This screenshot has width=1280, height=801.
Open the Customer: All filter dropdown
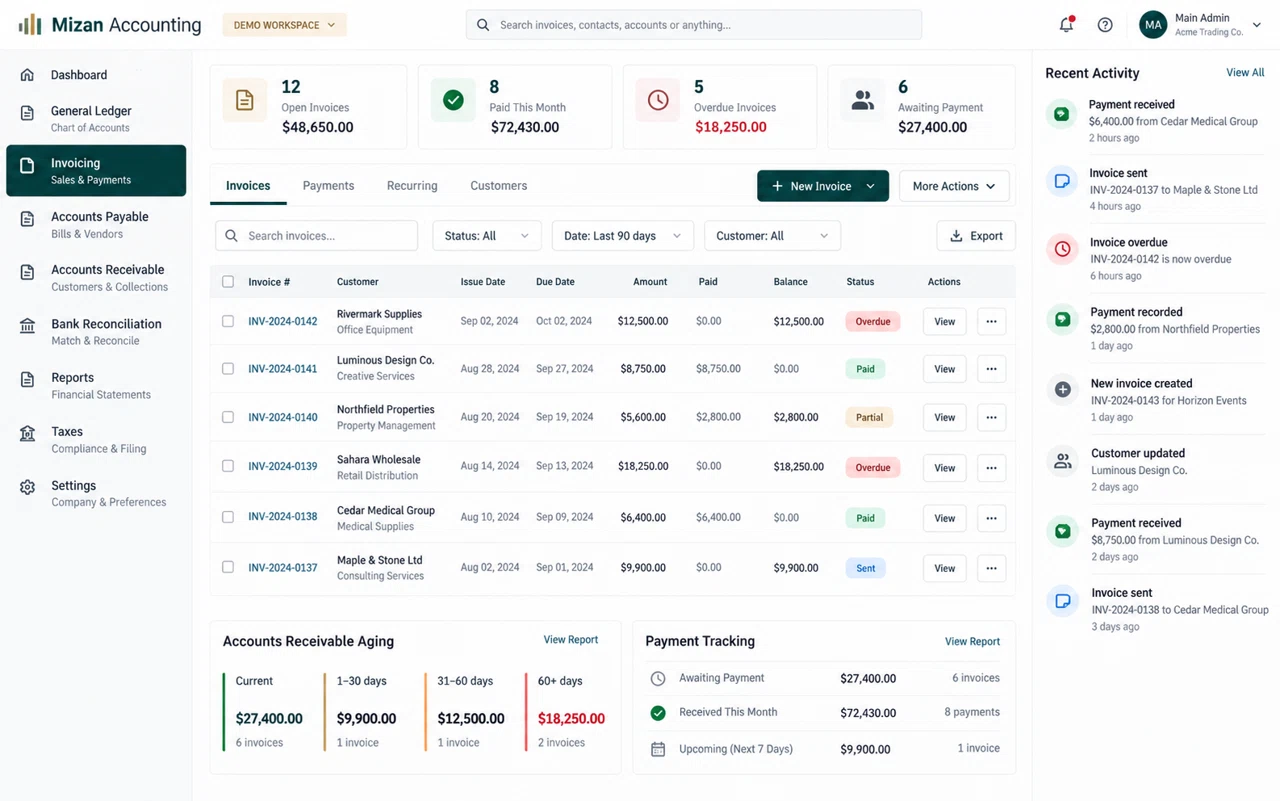(x=772, y=236)
